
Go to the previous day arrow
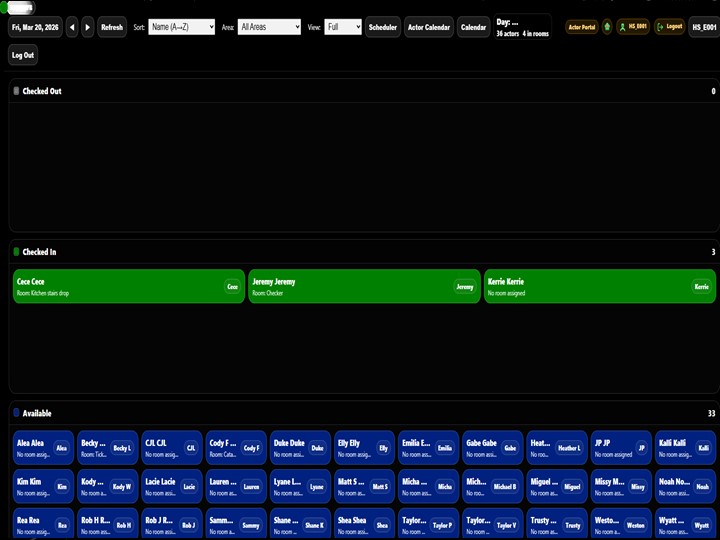(72, 27)
